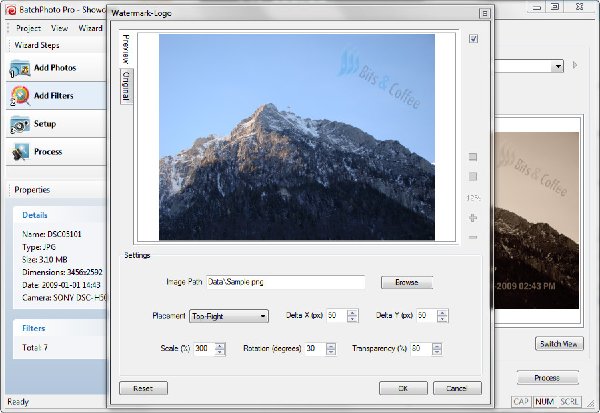Click the Setup step icon
This screenshot has width=600, height=413.
point(20,124)
